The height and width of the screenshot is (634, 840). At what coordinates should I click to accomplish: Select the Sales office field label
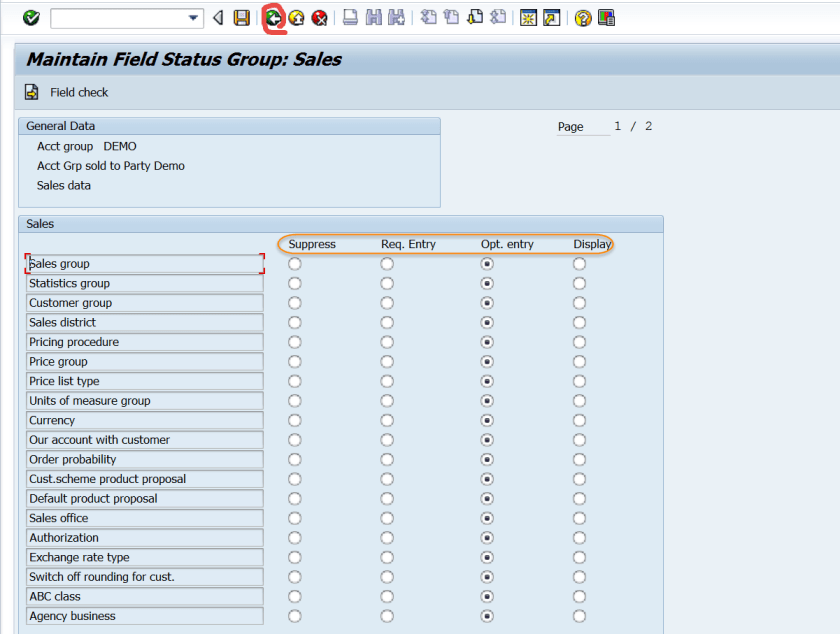145,518
